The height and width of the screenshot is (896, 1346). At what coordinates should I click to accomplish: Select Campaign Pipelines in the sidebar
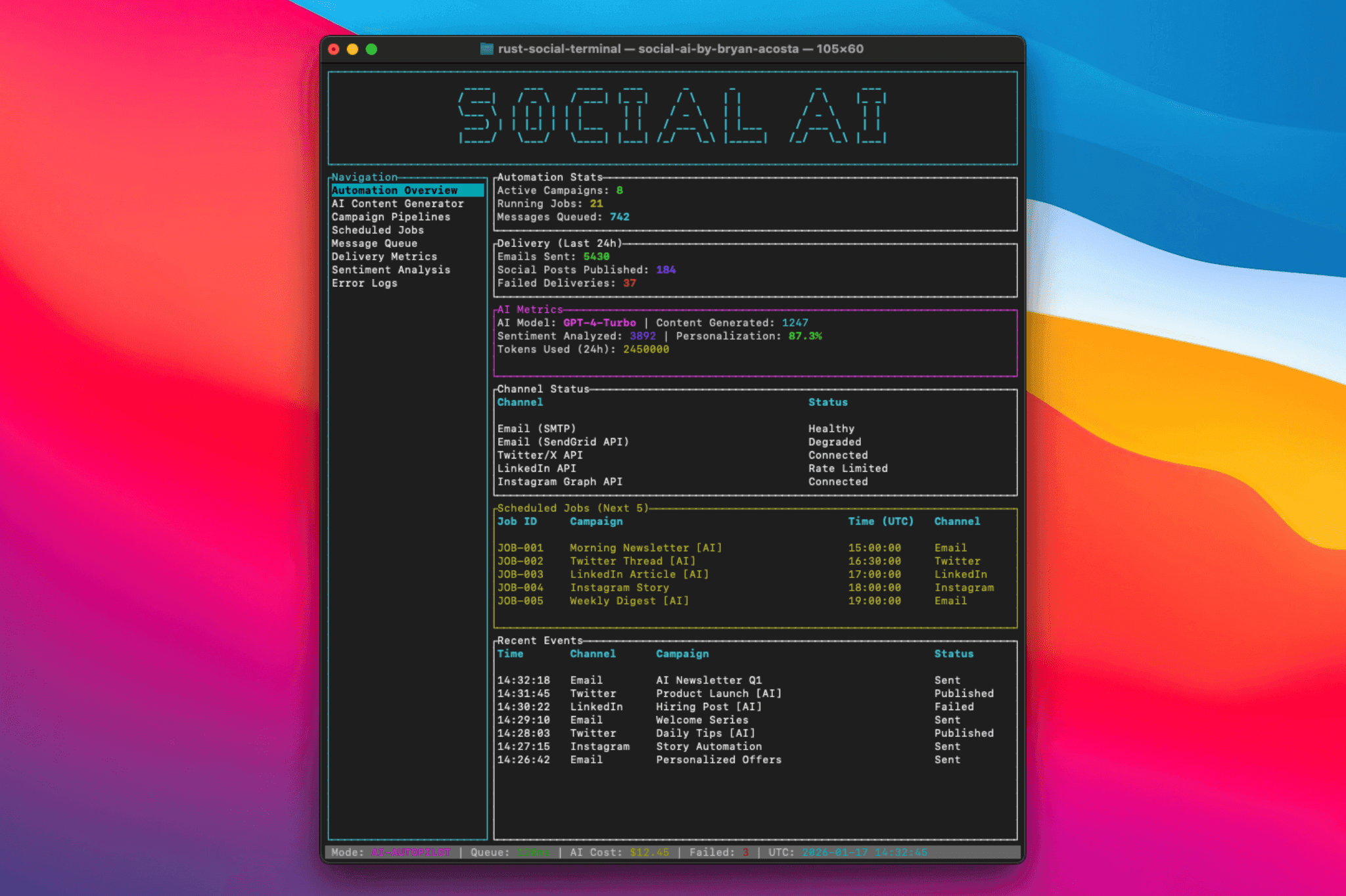(x=391, y=217)
